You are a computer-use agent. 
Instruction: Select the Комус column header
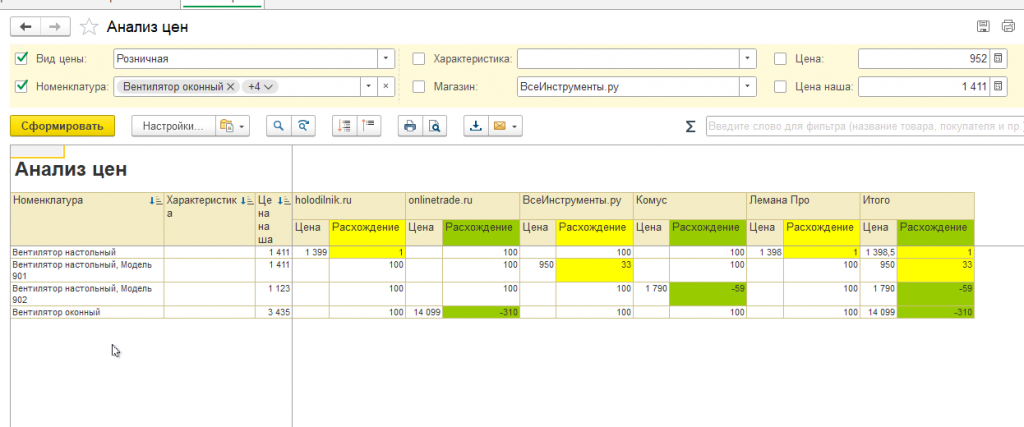(690, 206)
